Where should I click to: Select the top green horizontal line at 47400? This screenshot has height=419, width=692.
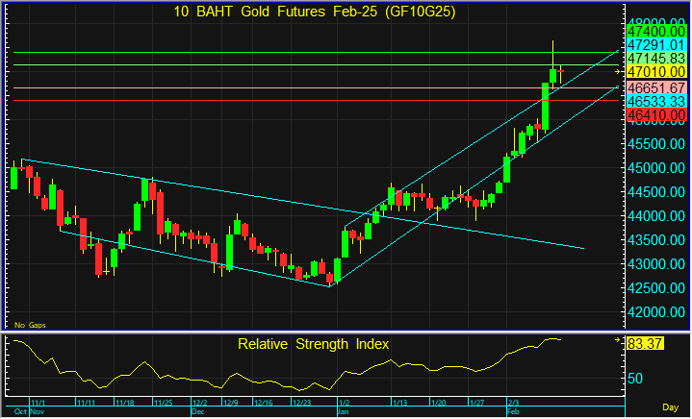coord(300,52)
